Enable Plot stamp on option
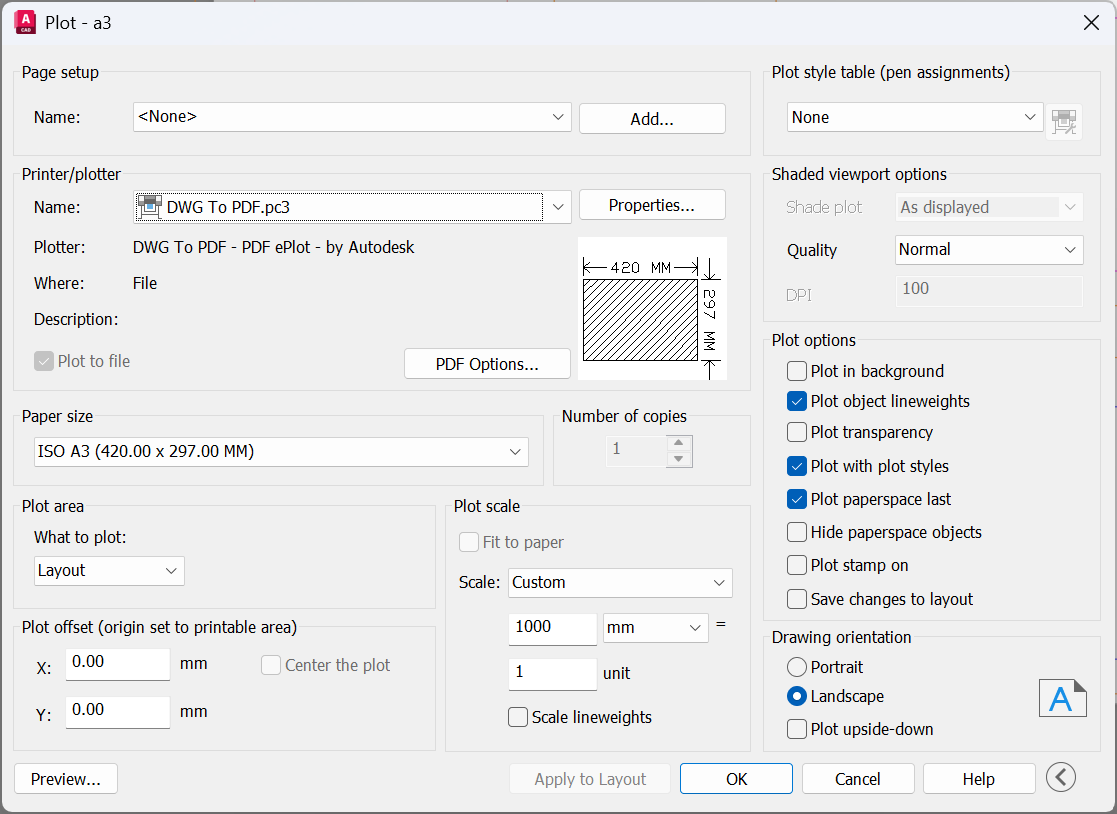The image size is (1117, 814). [797, 565]
